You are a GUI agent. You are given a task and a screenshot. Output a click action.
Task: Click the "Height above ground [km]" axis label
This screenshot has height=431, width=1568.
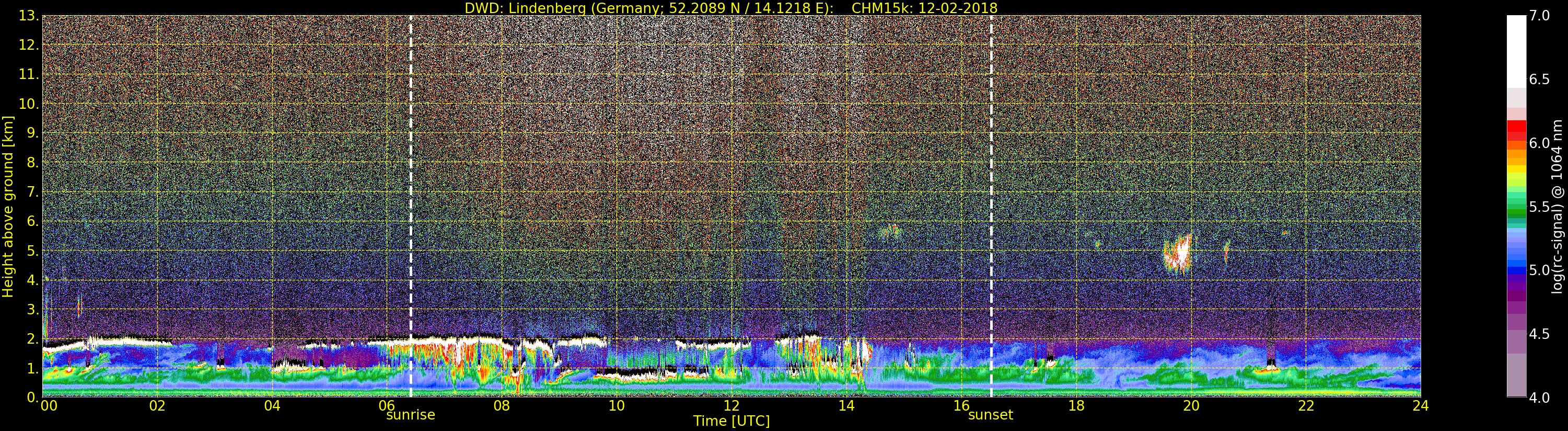click(8, 206)
